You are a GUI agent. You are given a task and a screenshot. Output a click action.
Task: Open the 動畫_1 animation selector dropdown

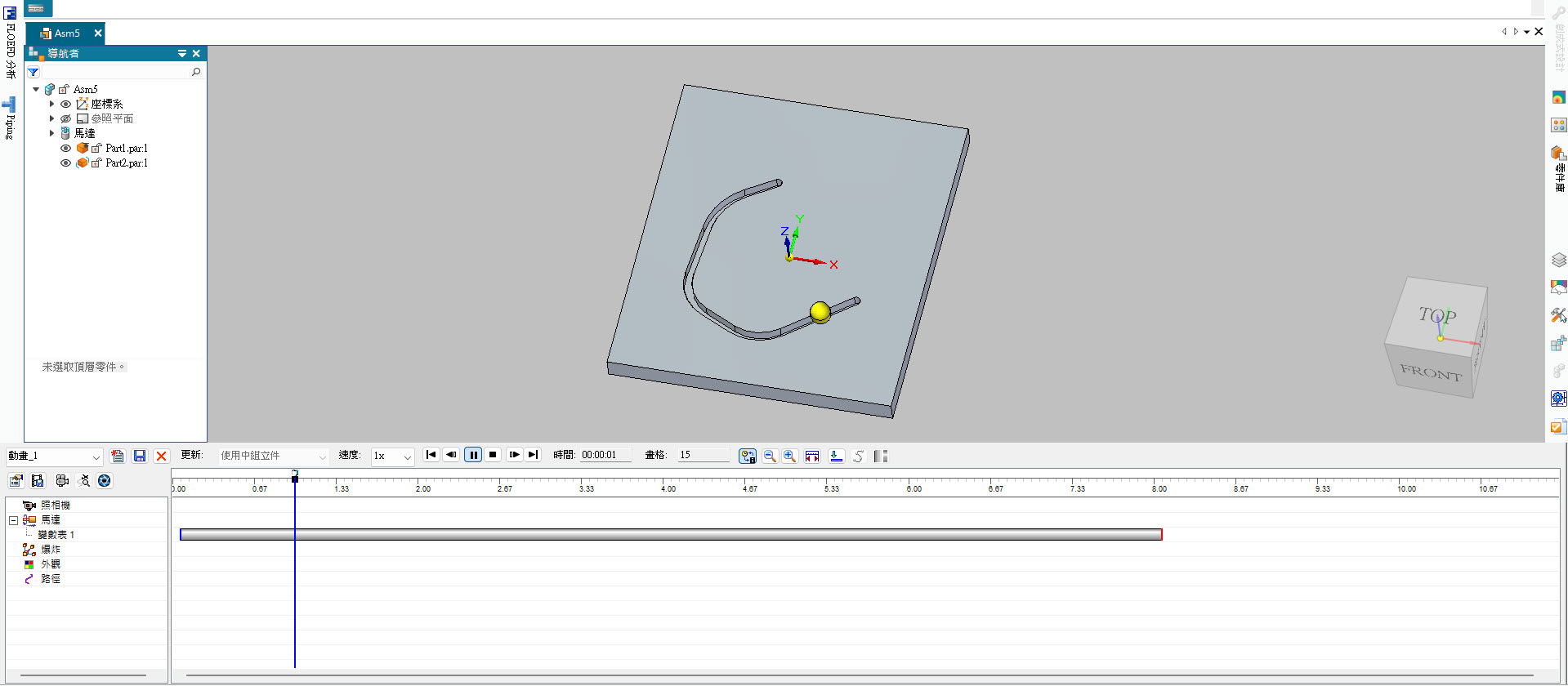click(x=96, y=457)
